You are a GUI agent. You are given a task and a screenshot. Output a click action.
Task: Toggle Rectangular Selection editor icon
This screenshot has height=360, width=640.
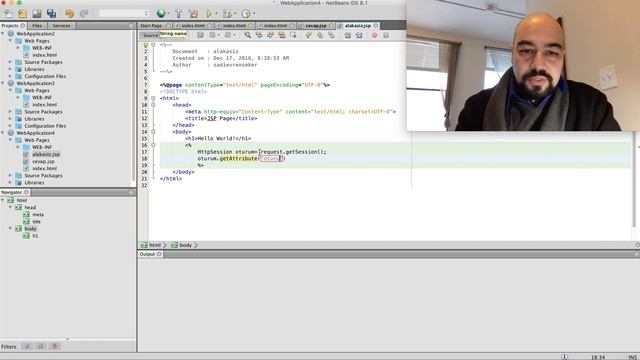pos(293,36)
